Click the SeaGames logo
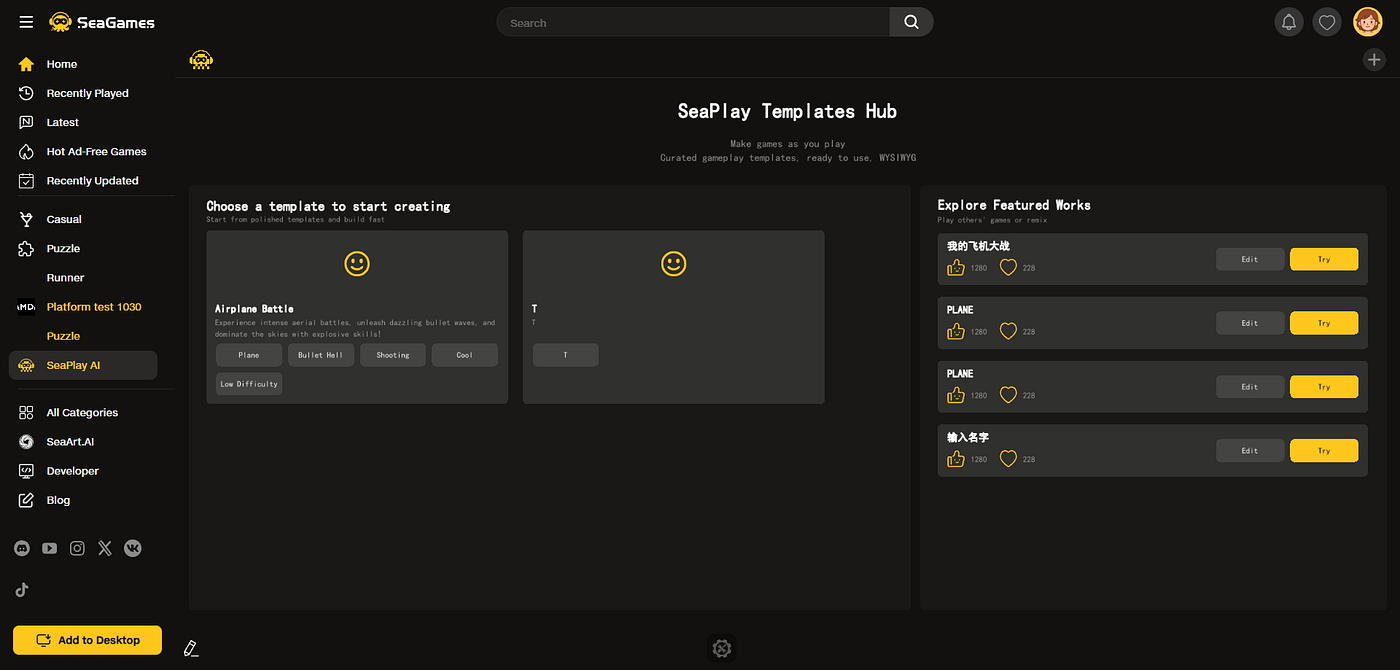 pos(102,22)
